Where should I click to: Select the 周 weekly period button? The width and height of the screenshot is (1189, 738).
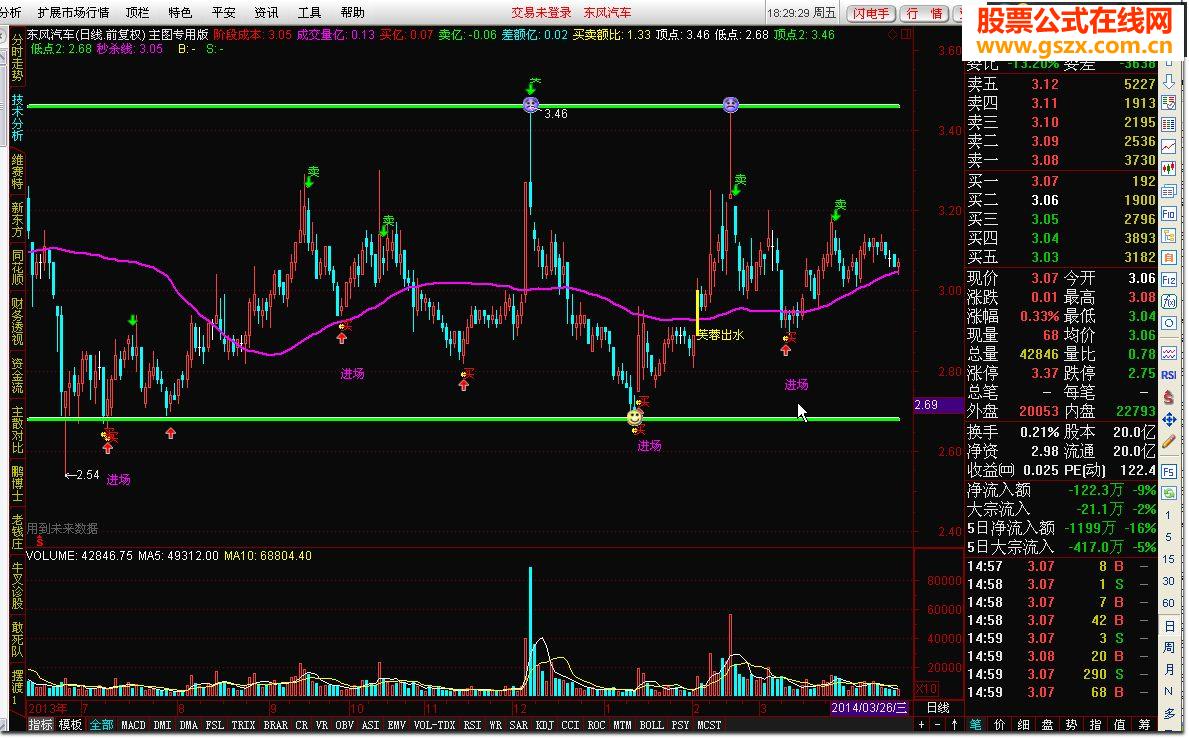pyautogui.click(x=1168, y=648)
